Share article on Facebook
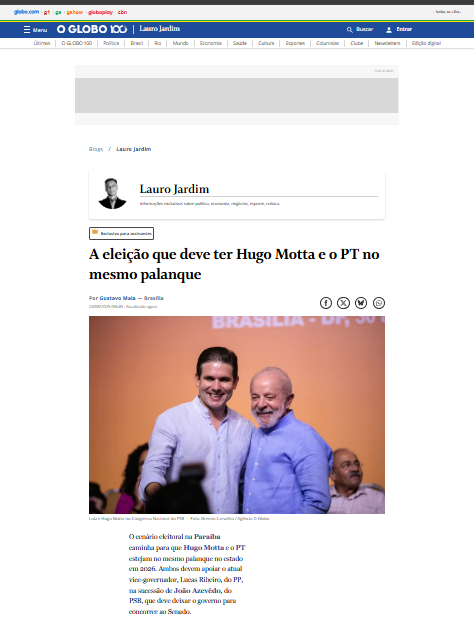This screenshot has height=618, width=474. (326, 303)
